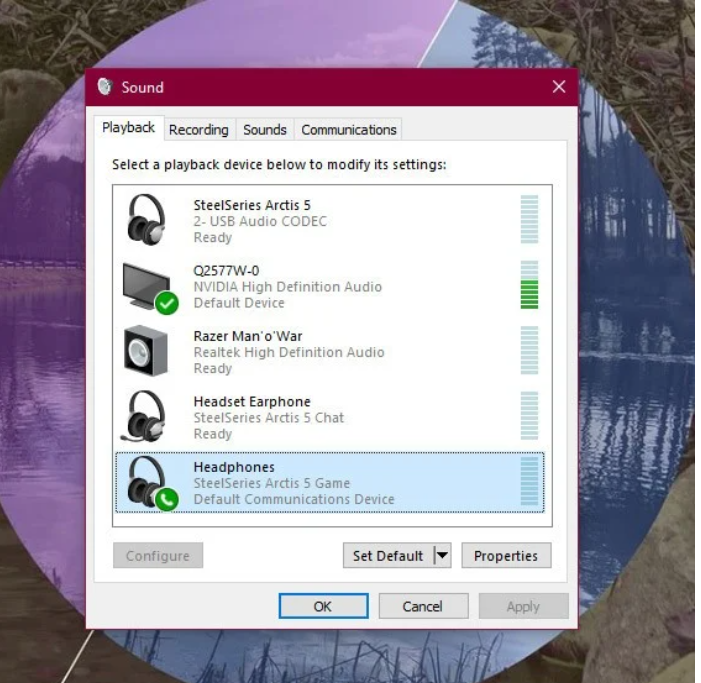The image size is (701, 683).
Task: Click the SteelSeries Arctis 5 Chat text
Action: (269, 417)
